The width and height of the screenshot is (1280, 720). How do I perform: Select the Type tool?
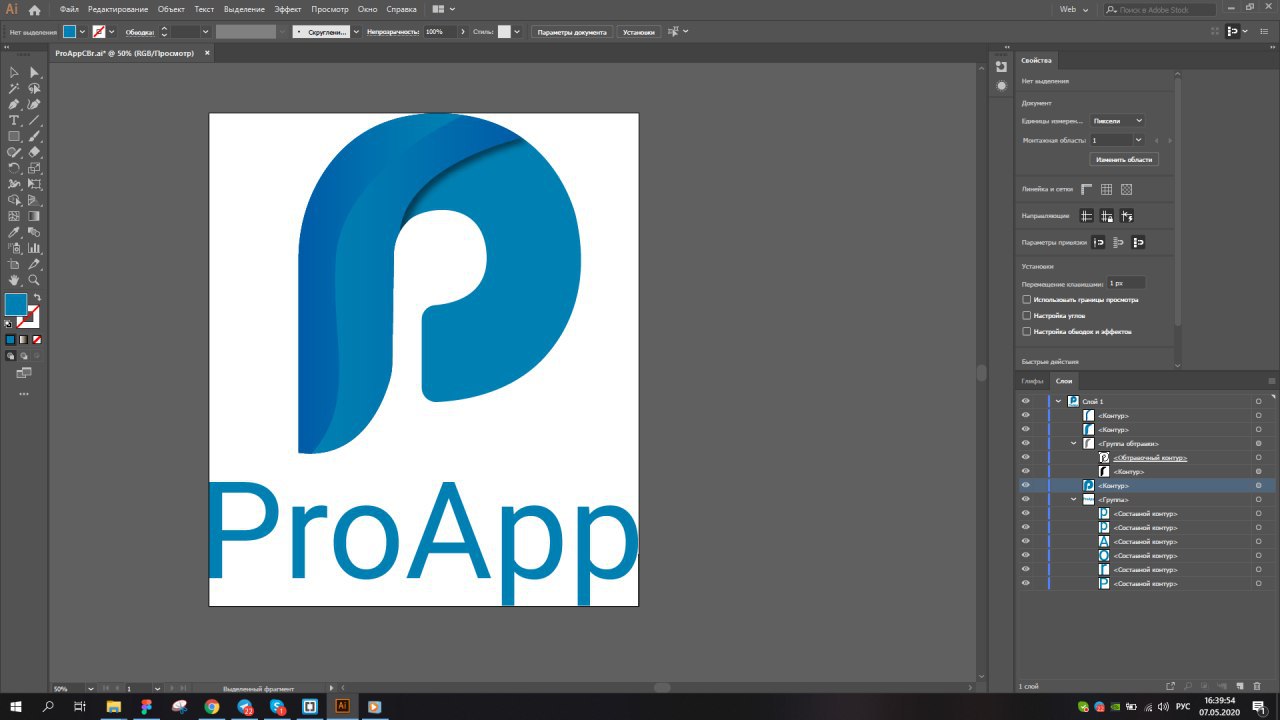[x=14, y=120]
